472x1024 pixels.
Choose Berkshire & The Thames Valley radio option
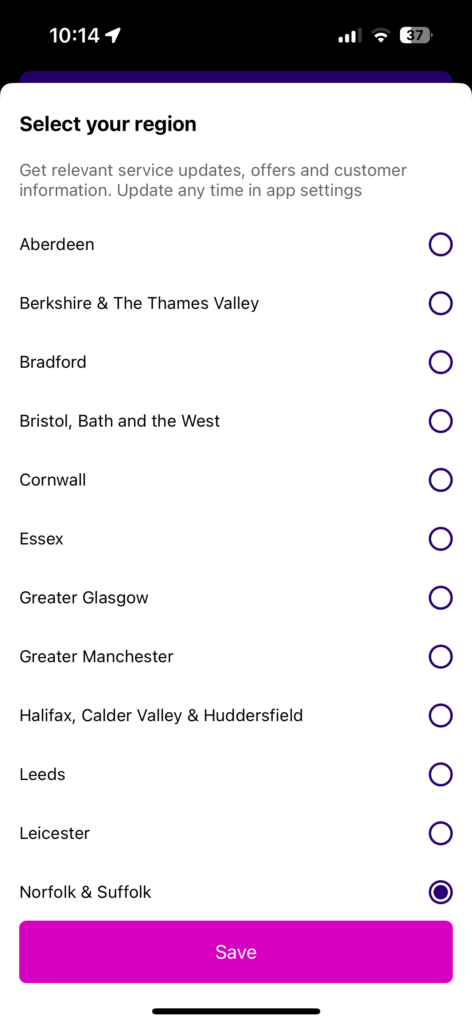click(x=441, y=303)
